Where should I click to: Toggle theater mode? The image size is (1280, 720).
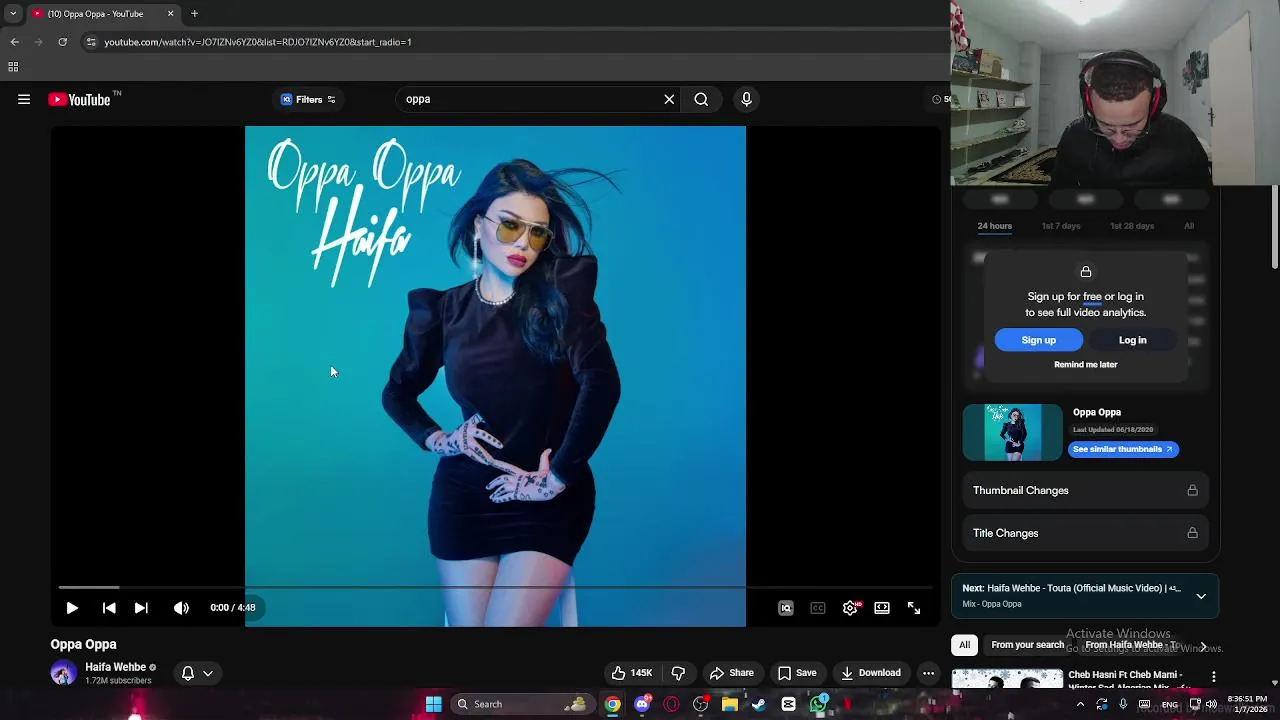pos(882,608)
